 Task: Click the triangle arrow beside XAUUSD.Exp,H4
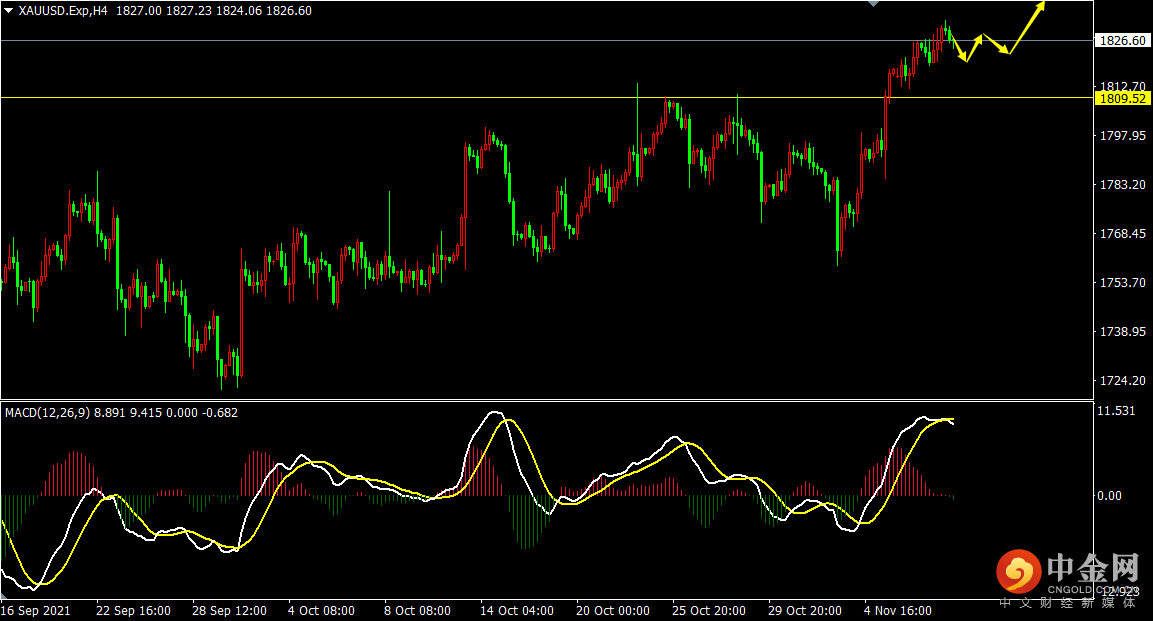click(x=9, y=10)
